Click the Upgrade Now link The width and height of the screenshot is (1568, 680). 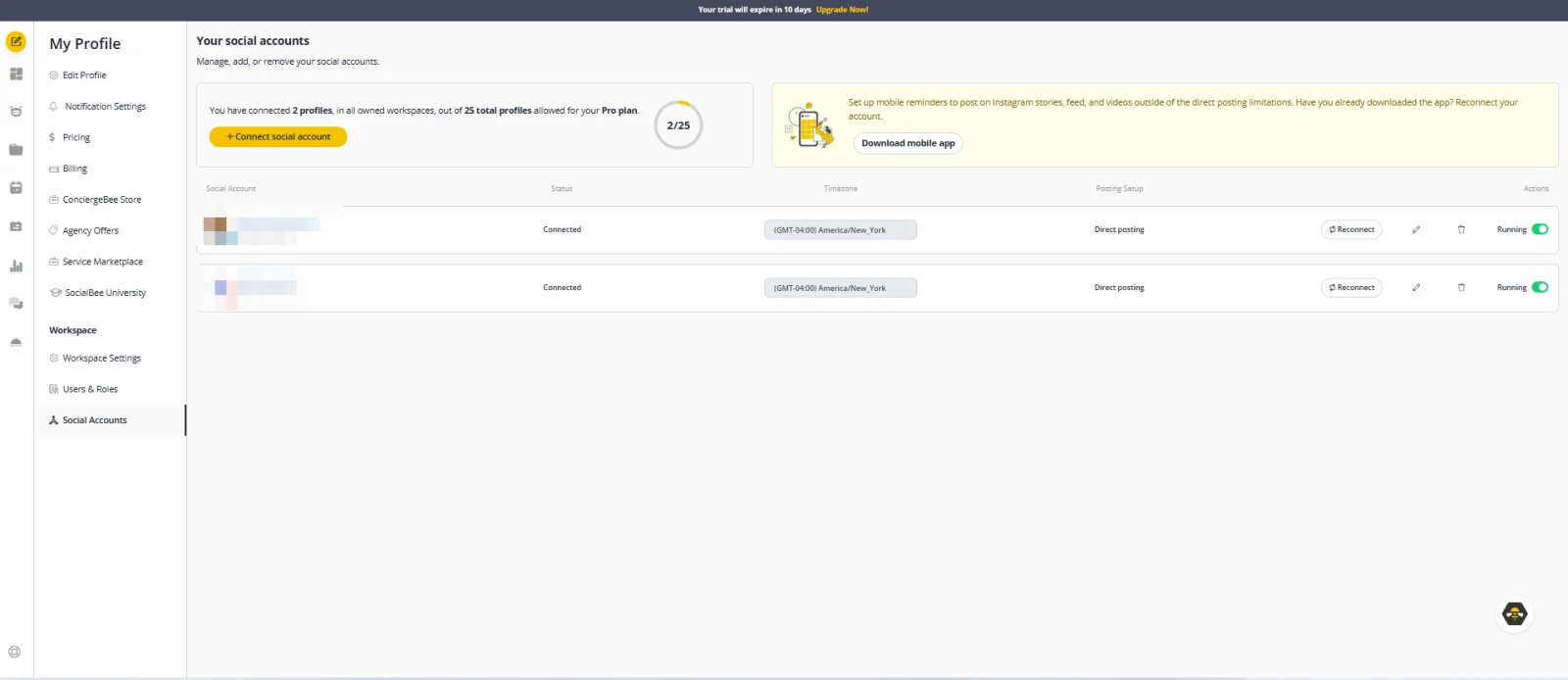point(842,10)
